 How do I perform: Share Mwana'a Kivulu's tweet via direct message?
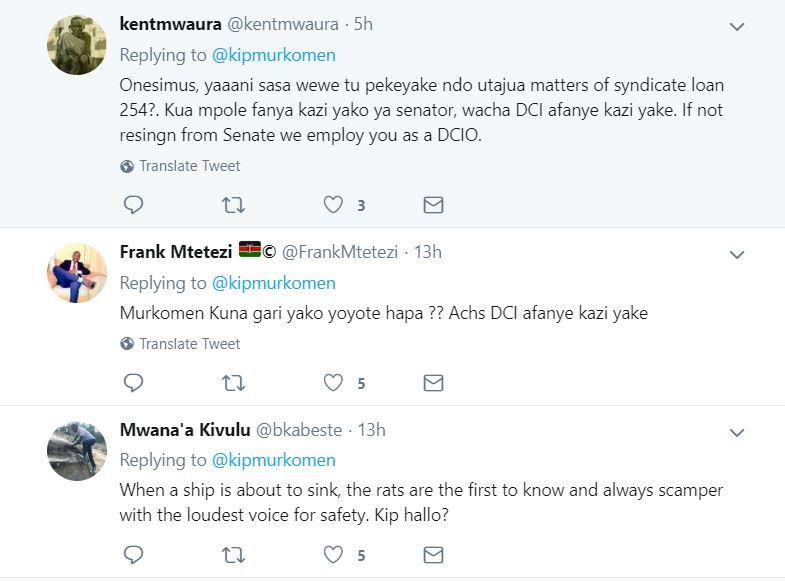pos(433,554)
